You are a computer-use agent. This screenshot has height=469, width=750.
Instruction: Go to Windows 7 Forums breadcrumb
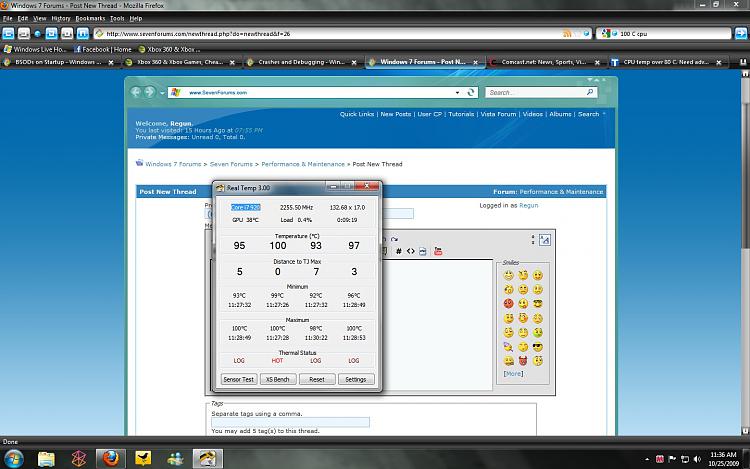pos(173,164)
